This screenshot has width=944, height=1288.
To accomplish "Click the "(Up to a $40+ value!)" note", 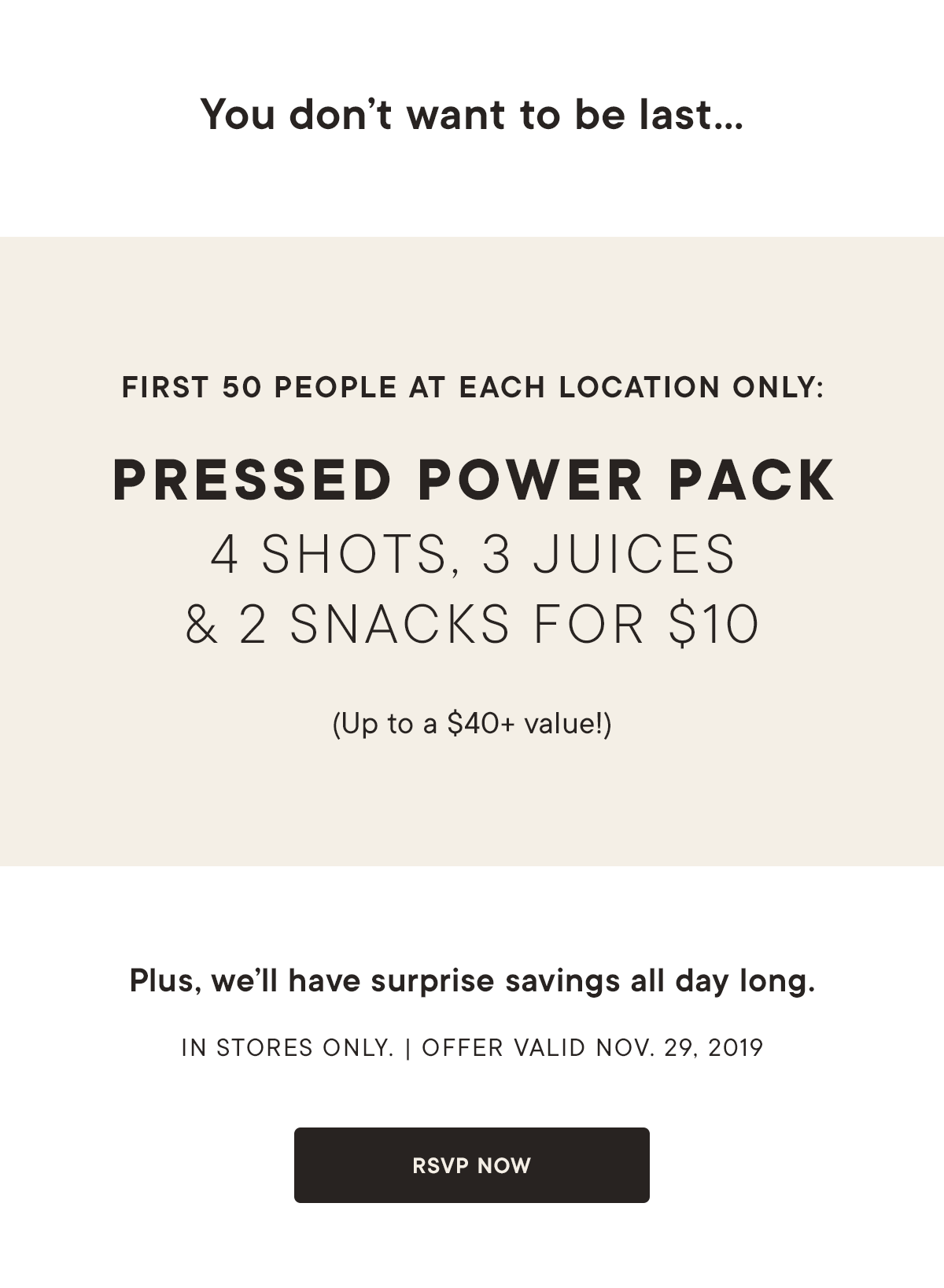I will [472, 723].
